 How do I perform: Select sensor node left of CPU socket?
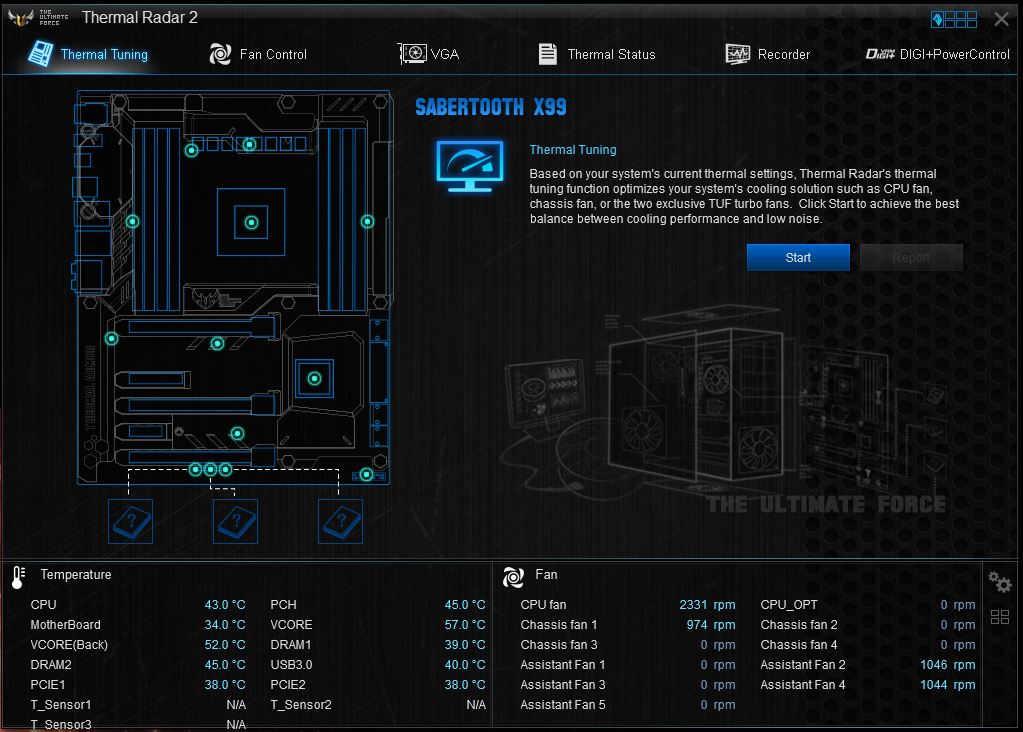tap(132, 222)
